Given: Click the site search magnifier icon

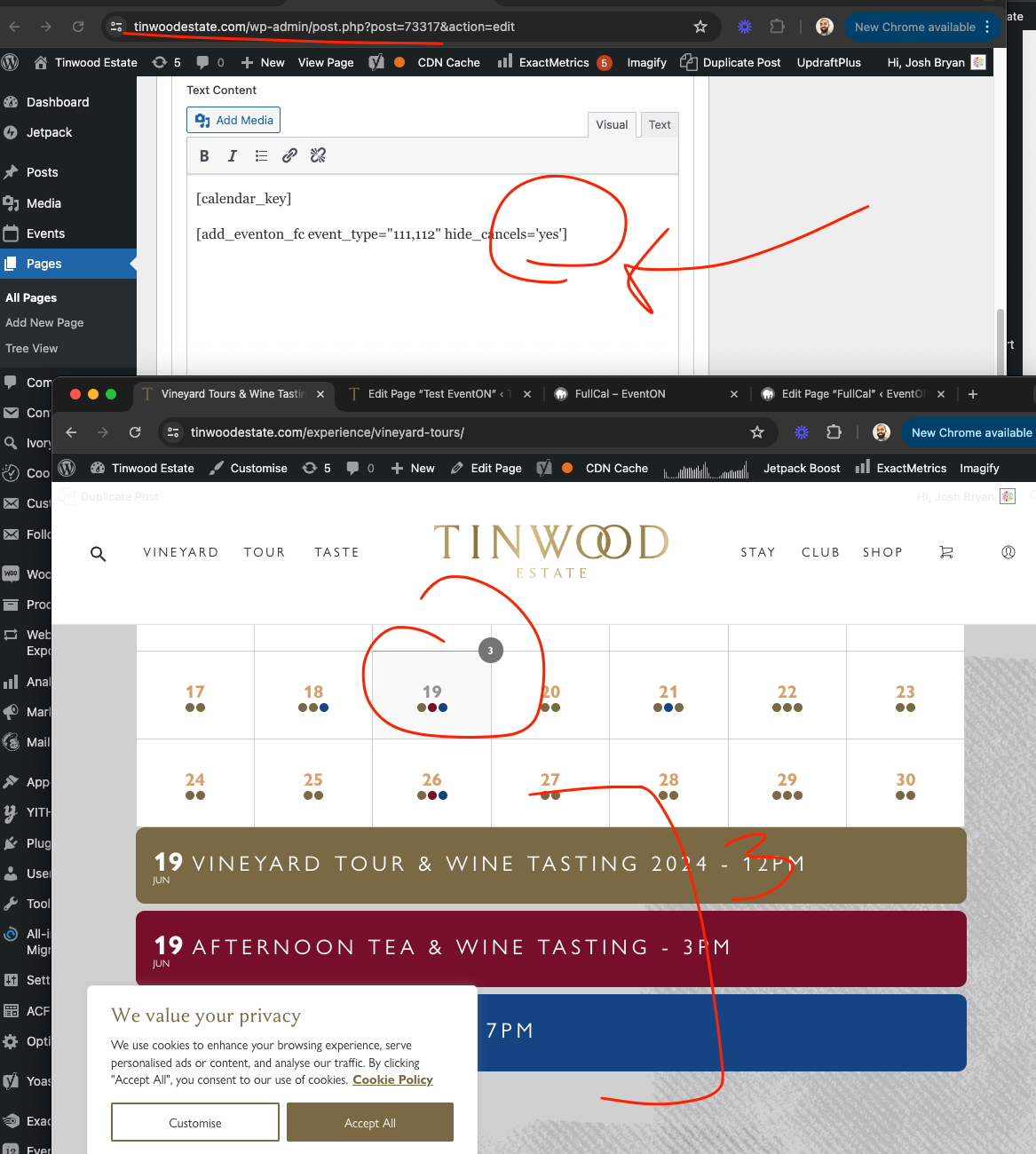Looking at the screenshot, I should click(x=99, y=554).
